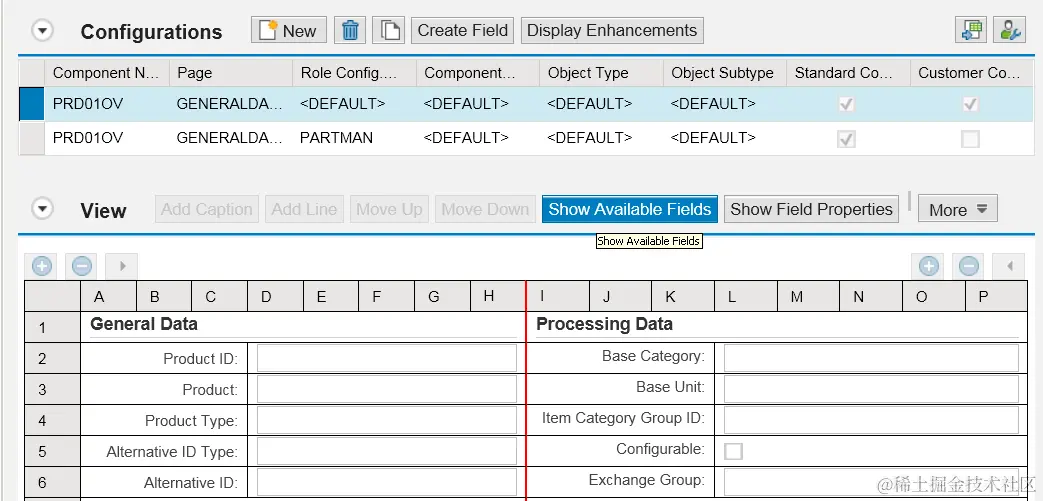
Task: Open the More dropdown menu
Action: tap(958, 210)
